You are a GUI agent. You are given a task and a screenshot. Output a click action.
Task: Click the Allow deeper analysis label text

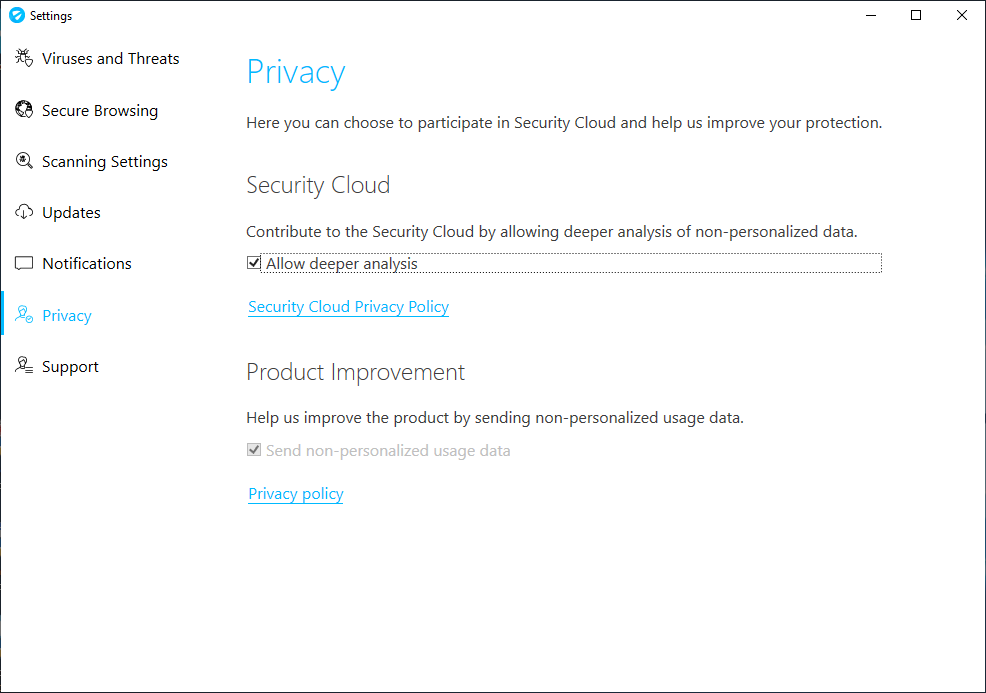(341, 264)
